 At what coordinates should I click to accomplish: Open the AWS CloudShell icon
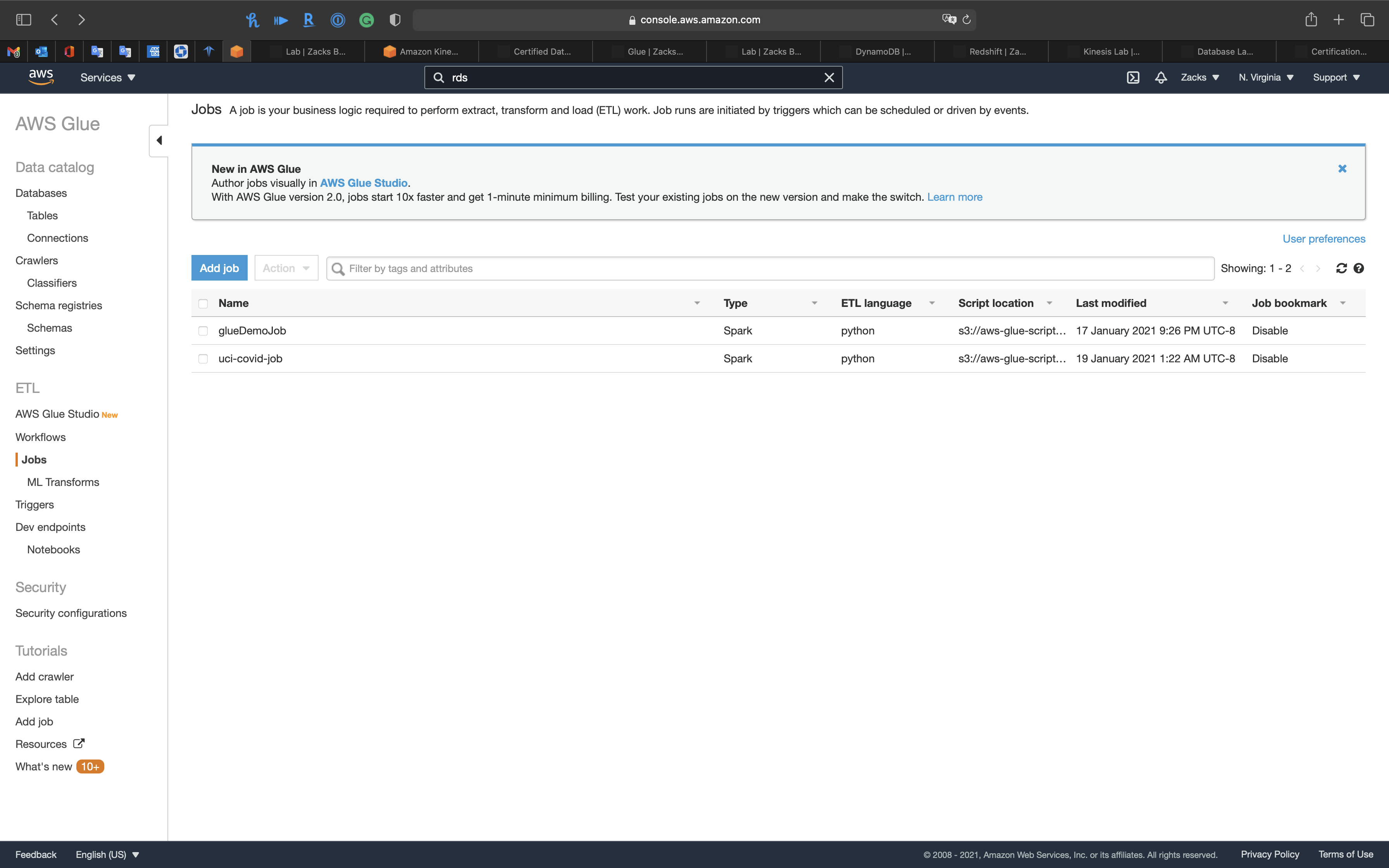click(1132, 77)
